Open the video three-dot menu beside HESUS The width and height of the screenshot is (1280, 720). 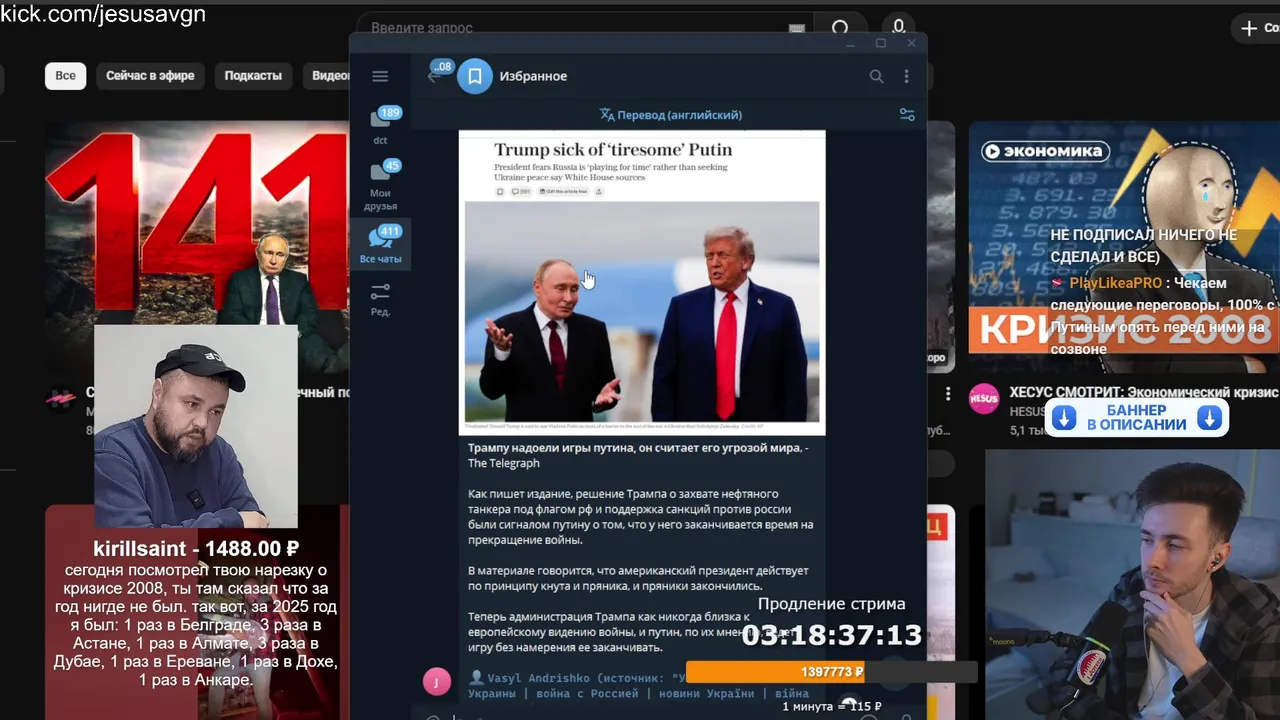[948, 394]
